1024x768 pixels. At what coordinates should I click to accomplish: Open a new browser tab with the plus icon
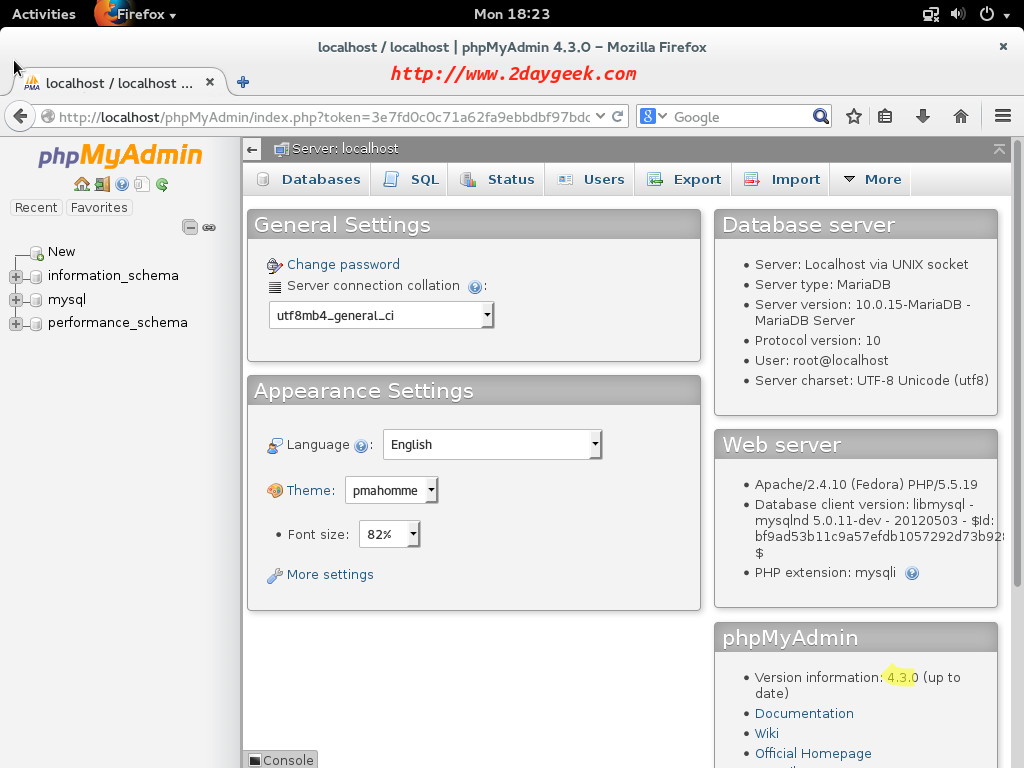pyautogui.click(x=243, y=82)
